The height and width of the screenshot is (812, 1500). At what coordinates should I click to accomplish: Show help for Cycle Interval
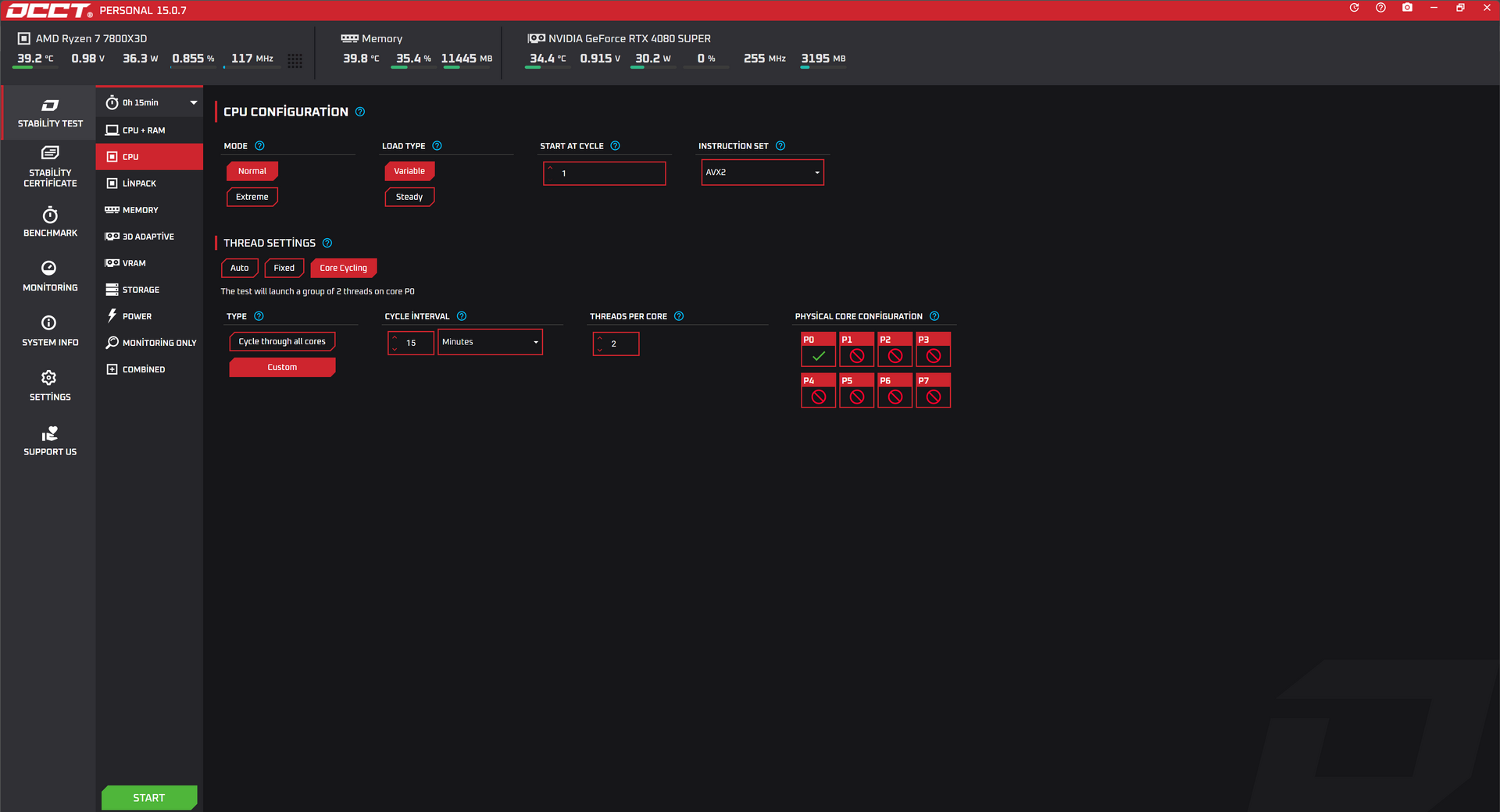[x=462, y=316]
